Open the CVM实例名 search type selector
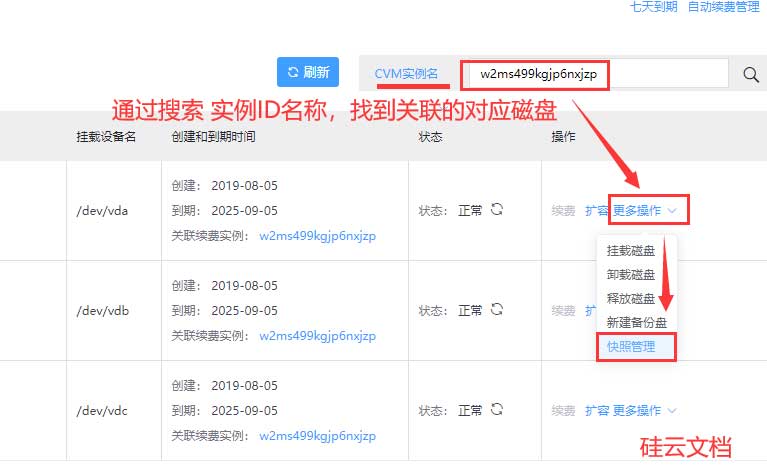This screenshot has width=767, height=472. 406,74
